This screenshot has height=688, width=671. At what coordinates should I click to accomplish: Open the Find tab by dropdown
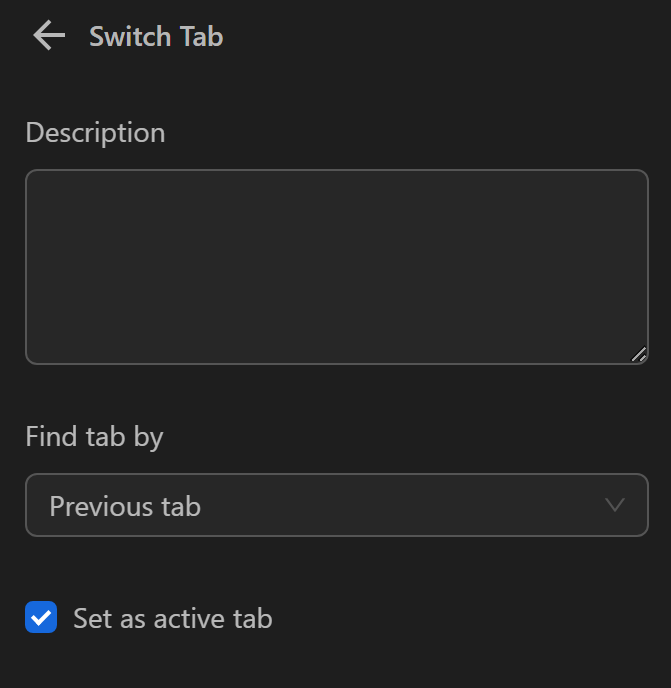(x=336, y=506)
